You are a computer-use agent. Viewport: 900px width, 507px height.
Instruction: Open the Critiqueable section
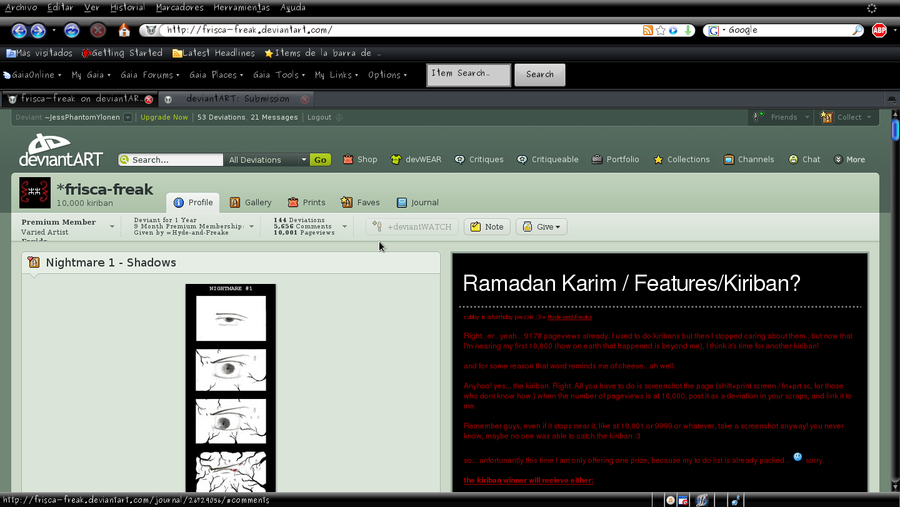click(x=548, y=159)
